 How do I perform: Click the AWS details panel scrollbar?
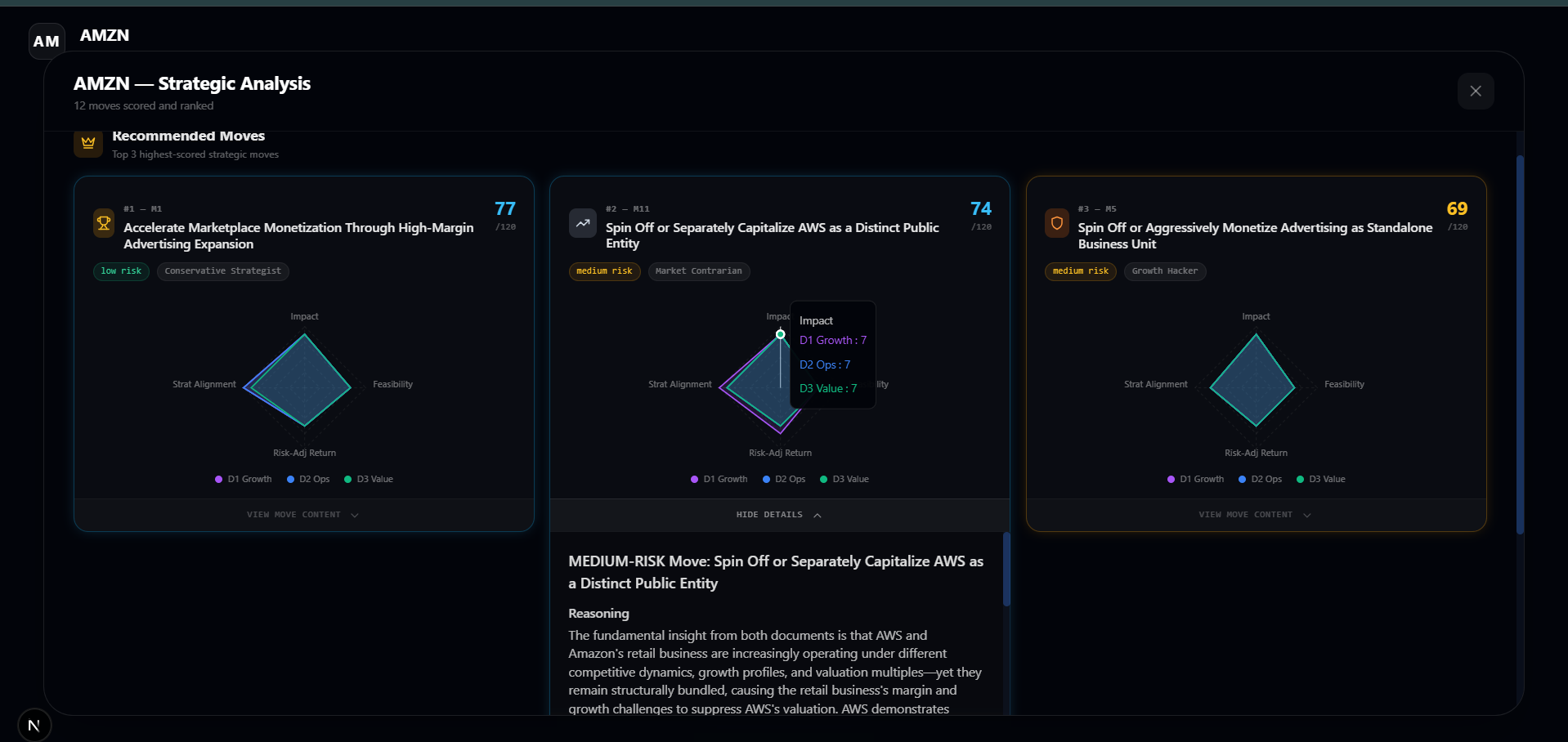1006,570
